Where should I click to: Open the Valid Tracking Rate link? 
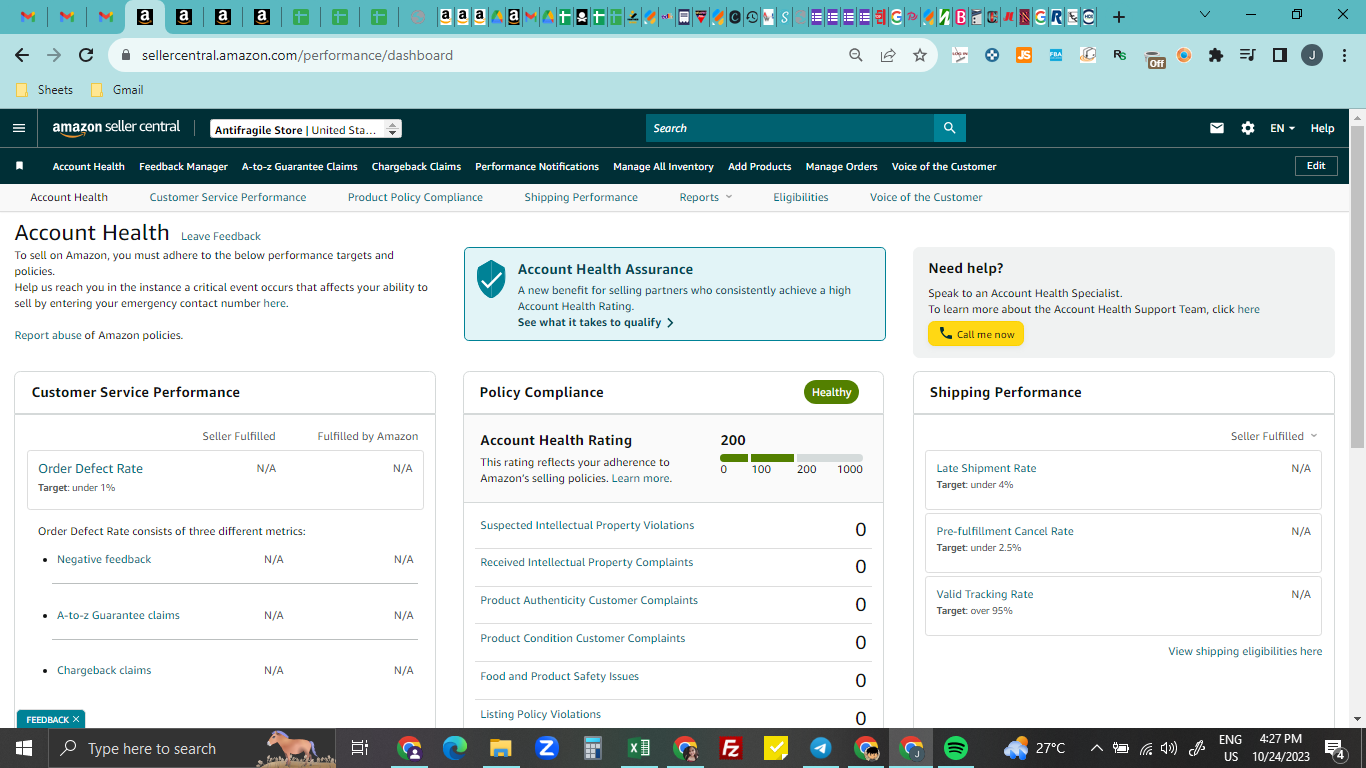(985, 594)
